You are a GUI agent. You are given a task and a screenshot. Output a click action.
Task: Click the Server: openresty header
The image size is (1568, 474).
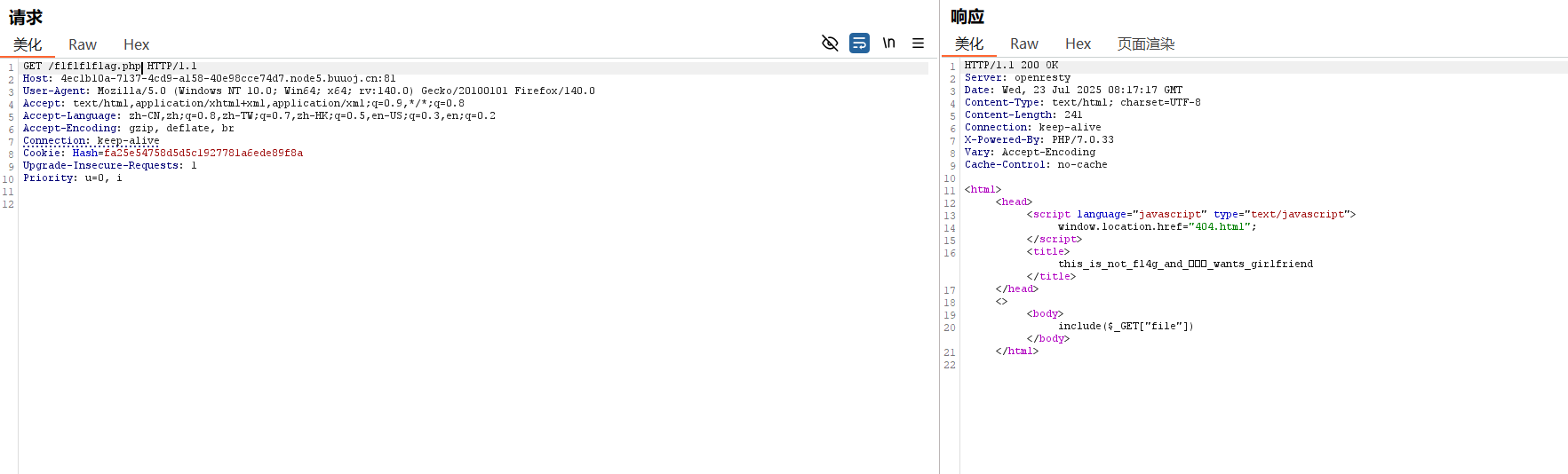(x=1017, y=78)
